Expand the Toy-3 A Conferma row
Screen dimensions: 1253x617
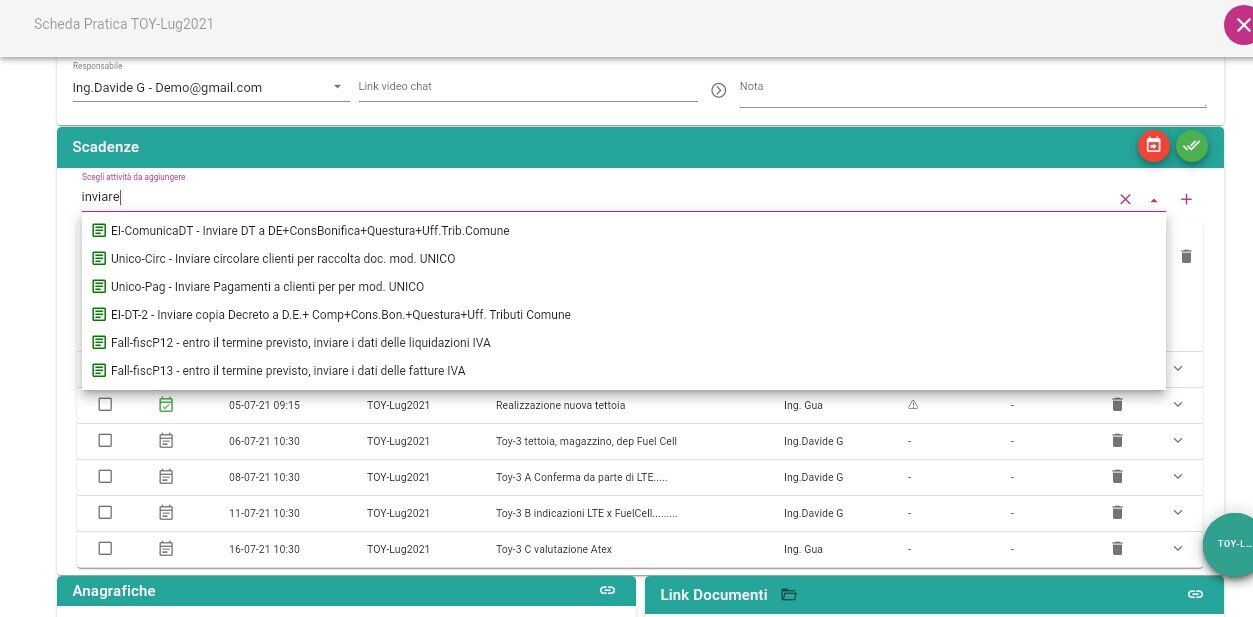1178,476
